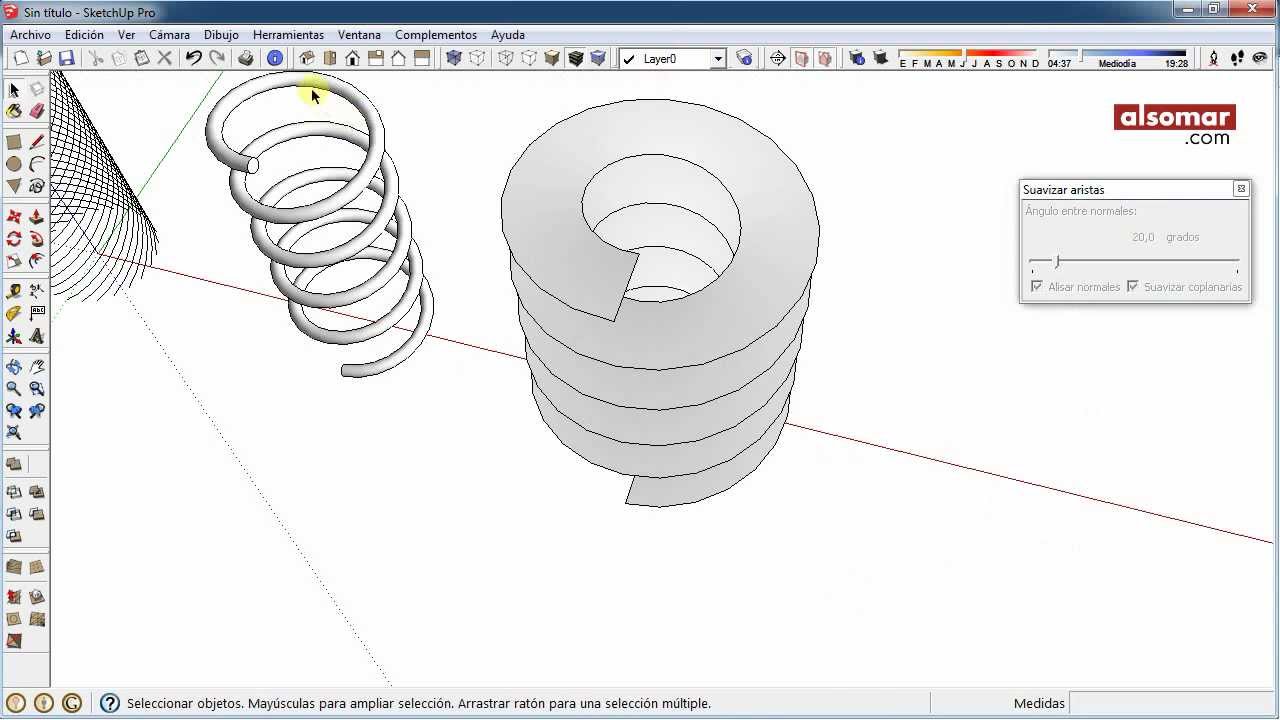Activate the Move tool
This screenshot has height=720, width=1280.
tap(14, 217)
